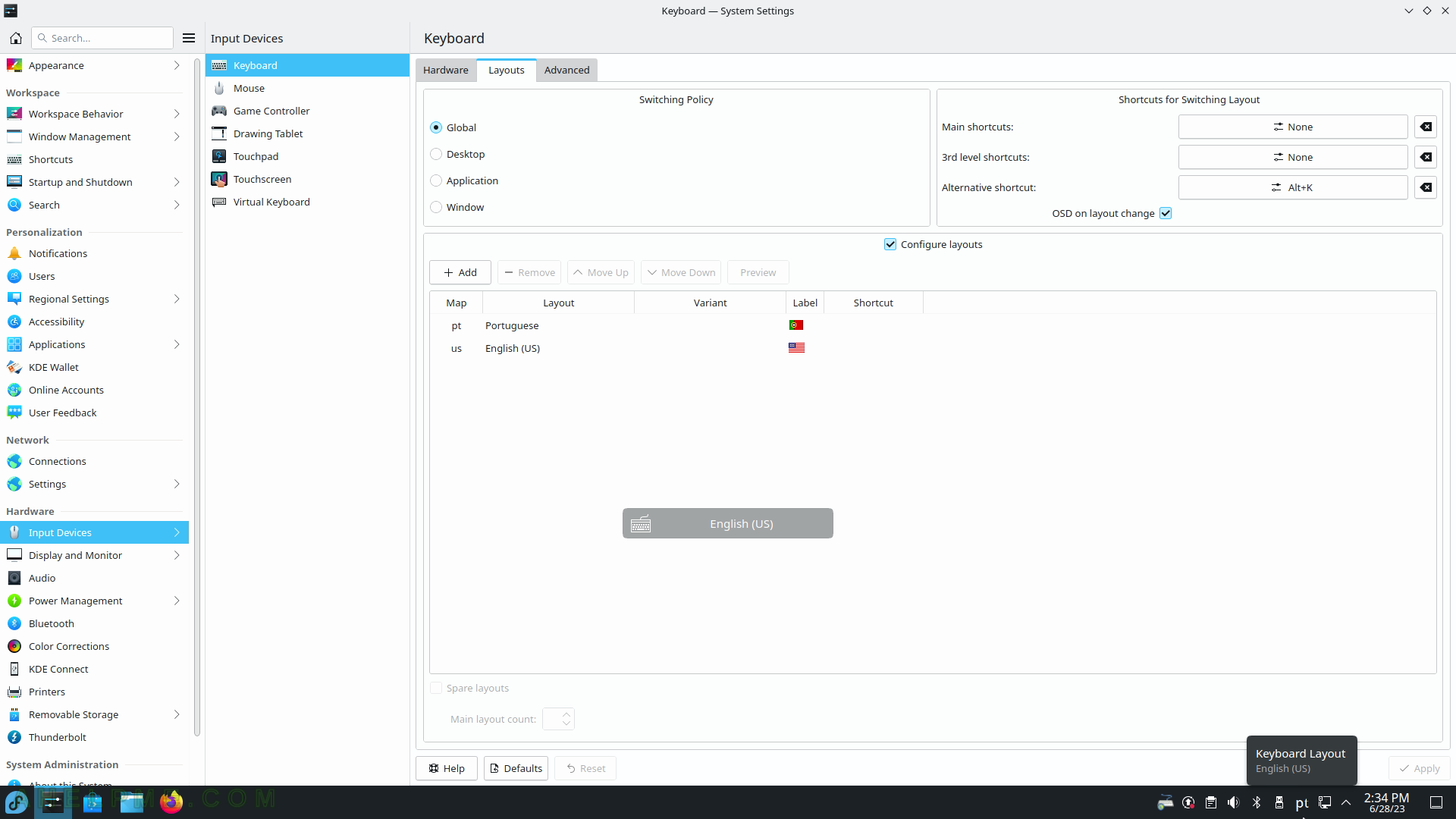Open Notifications settings
The height and width of the screenshot is (819, 1456).
94,253
